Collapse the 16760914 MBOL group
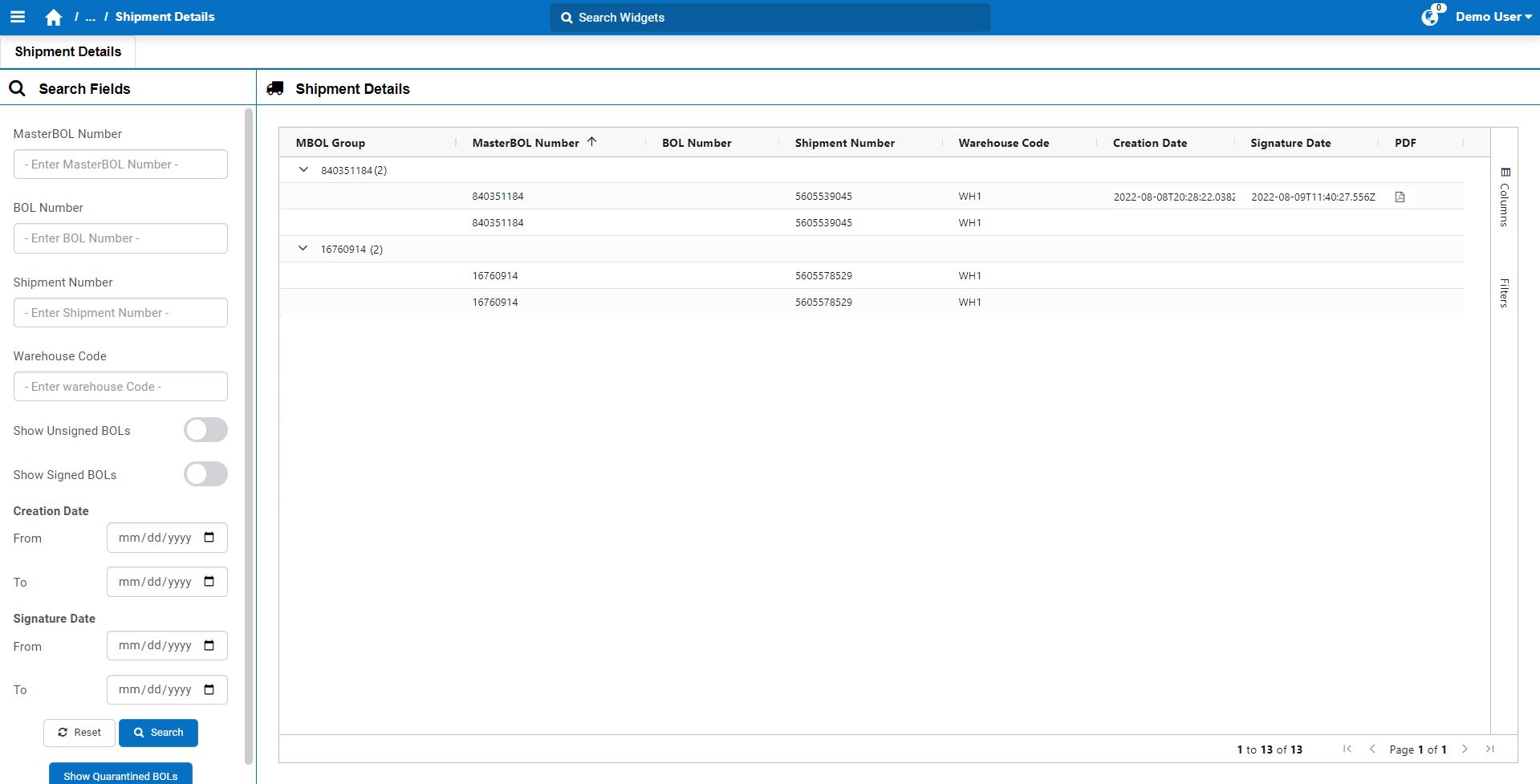The height and width of the screenshot is (784, 1540). click(303, 249)
